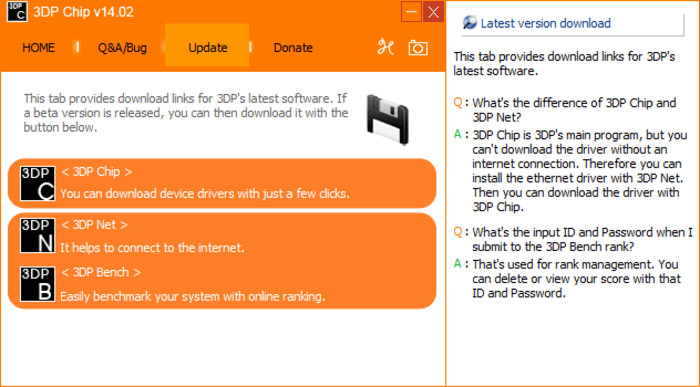The image size is (700, 387).
Task: Open the < 3DP Net > download link
Action: (94, 225)
